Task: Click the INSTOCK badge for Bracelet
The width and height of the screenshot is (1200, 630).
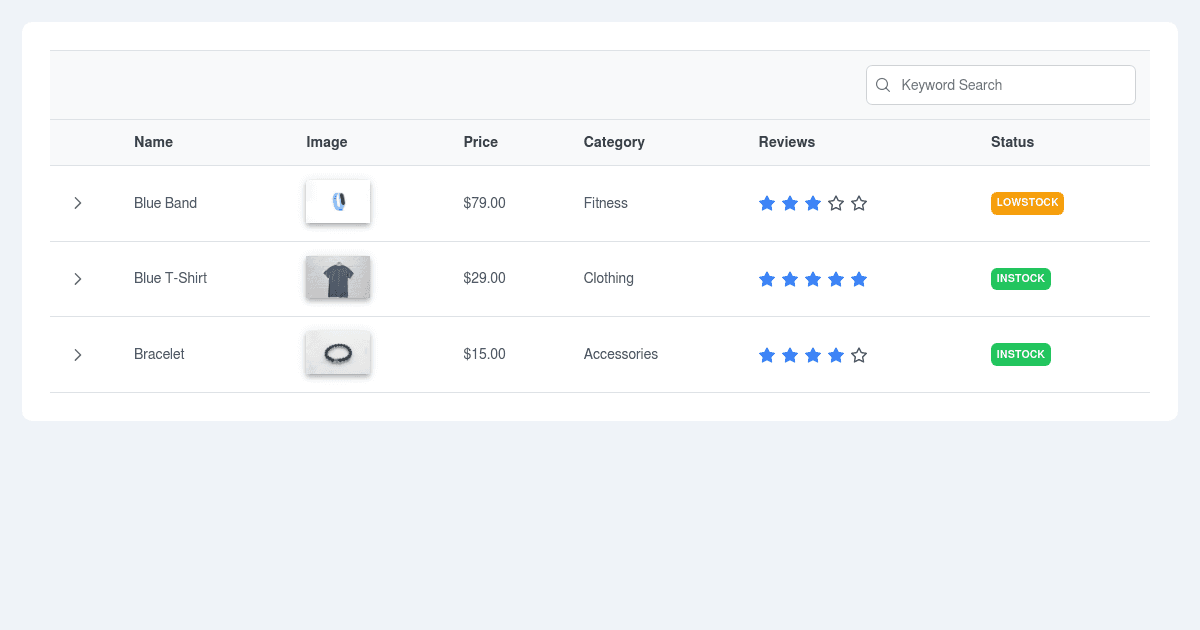Action: click(x=1021, y=355)
